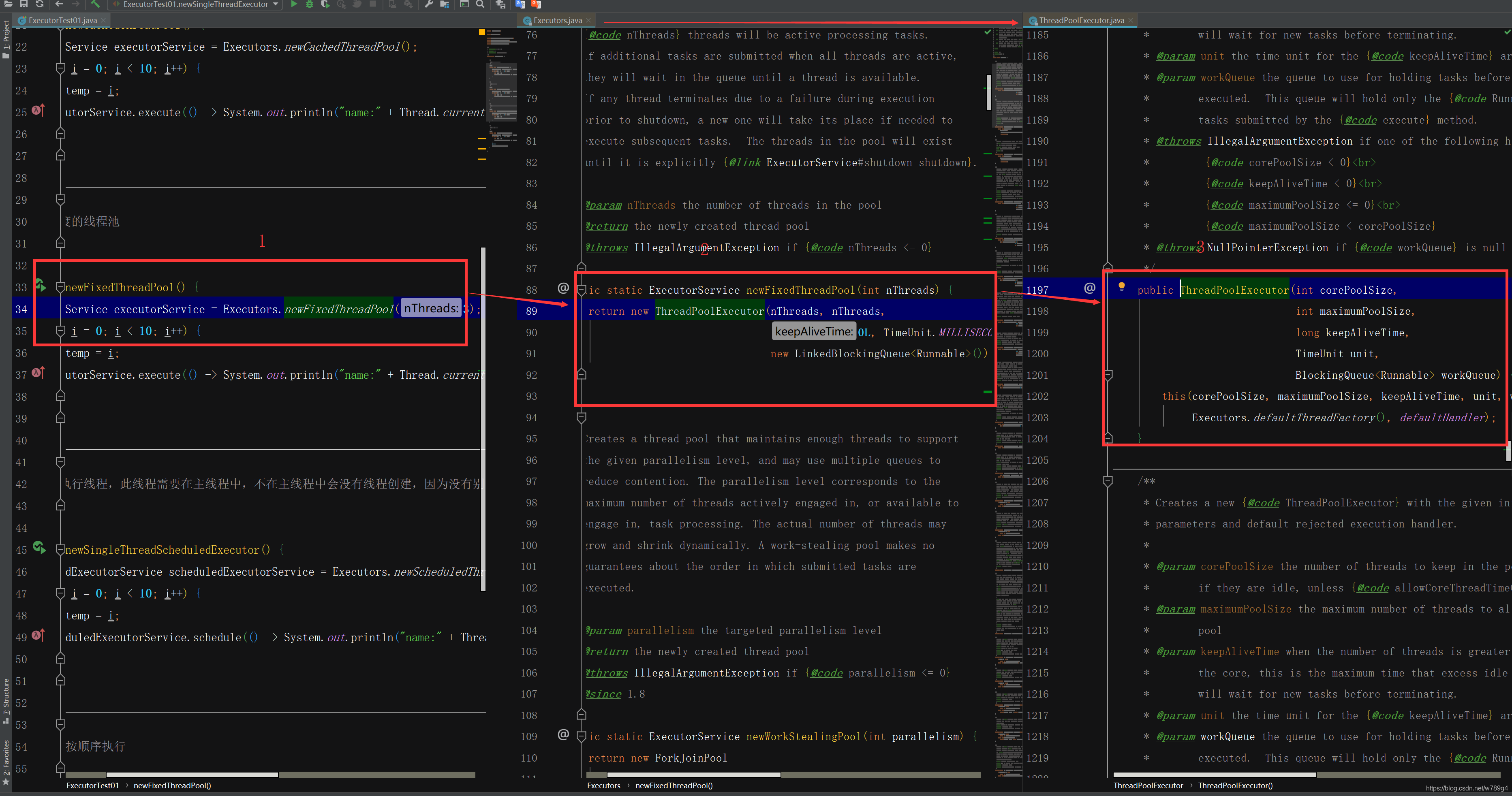Click the ThreadPoolExecutor() breadcrumb
1512x796 pixels.
point(1236,785)
